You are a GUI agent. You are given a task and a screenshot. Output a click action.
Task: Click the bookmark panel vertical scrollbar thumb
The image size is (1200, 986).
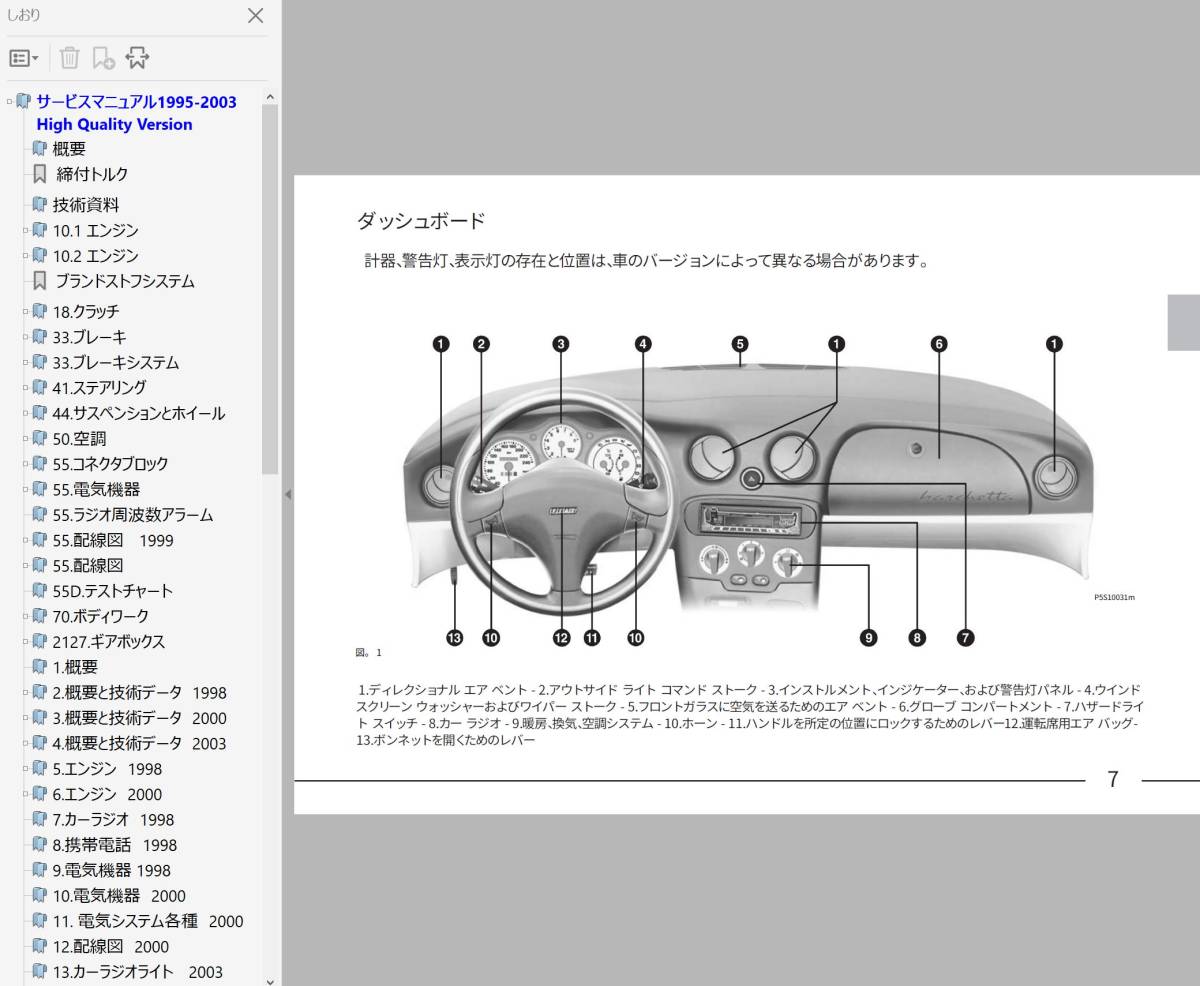coord(270,288)
